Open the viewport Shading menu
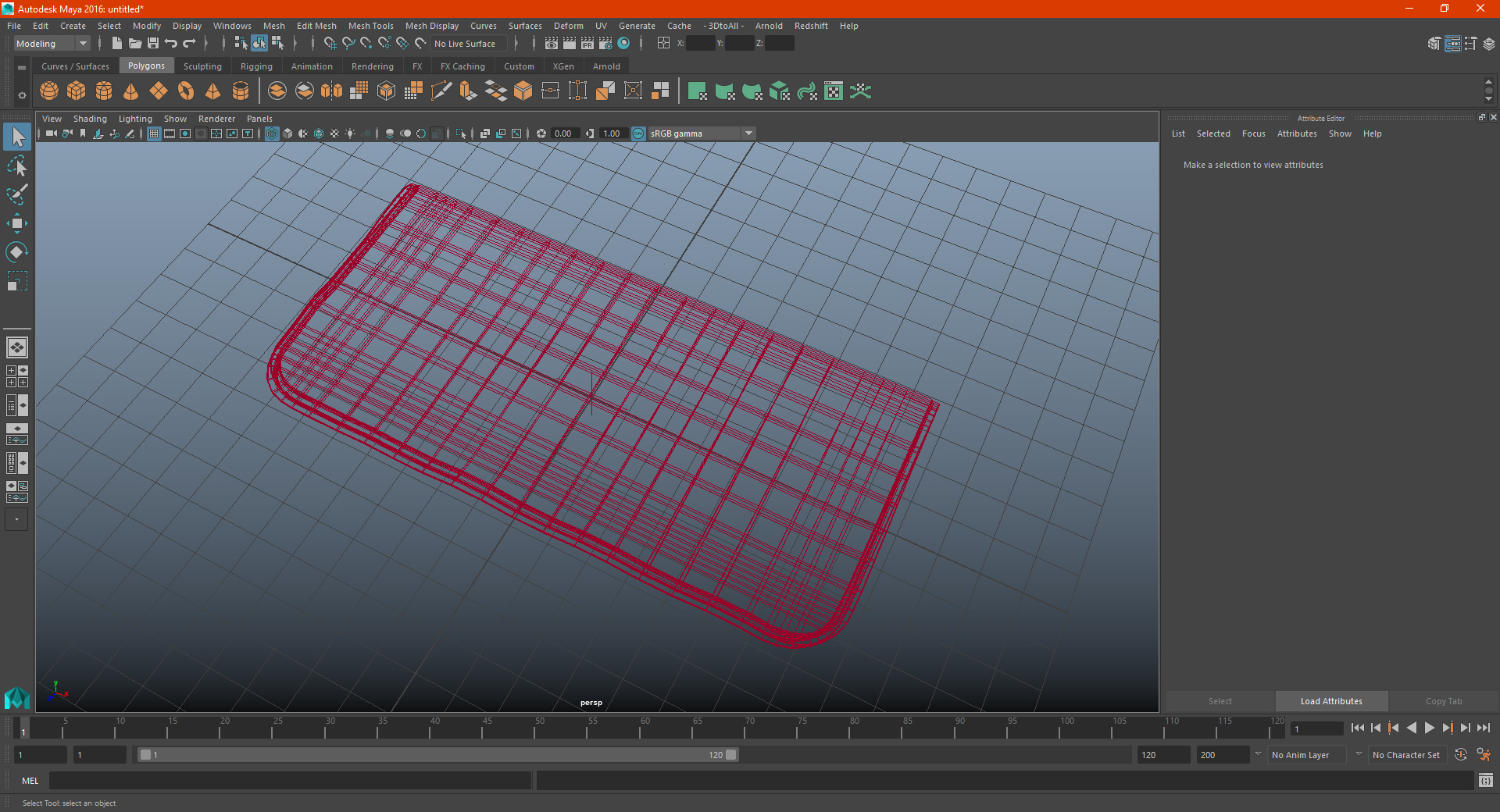 (x=90, y=119)
